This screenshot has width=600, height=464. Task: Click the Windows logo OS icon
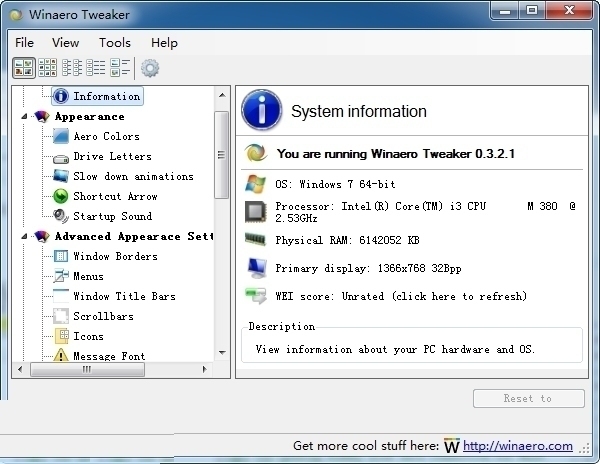point(255,184)
